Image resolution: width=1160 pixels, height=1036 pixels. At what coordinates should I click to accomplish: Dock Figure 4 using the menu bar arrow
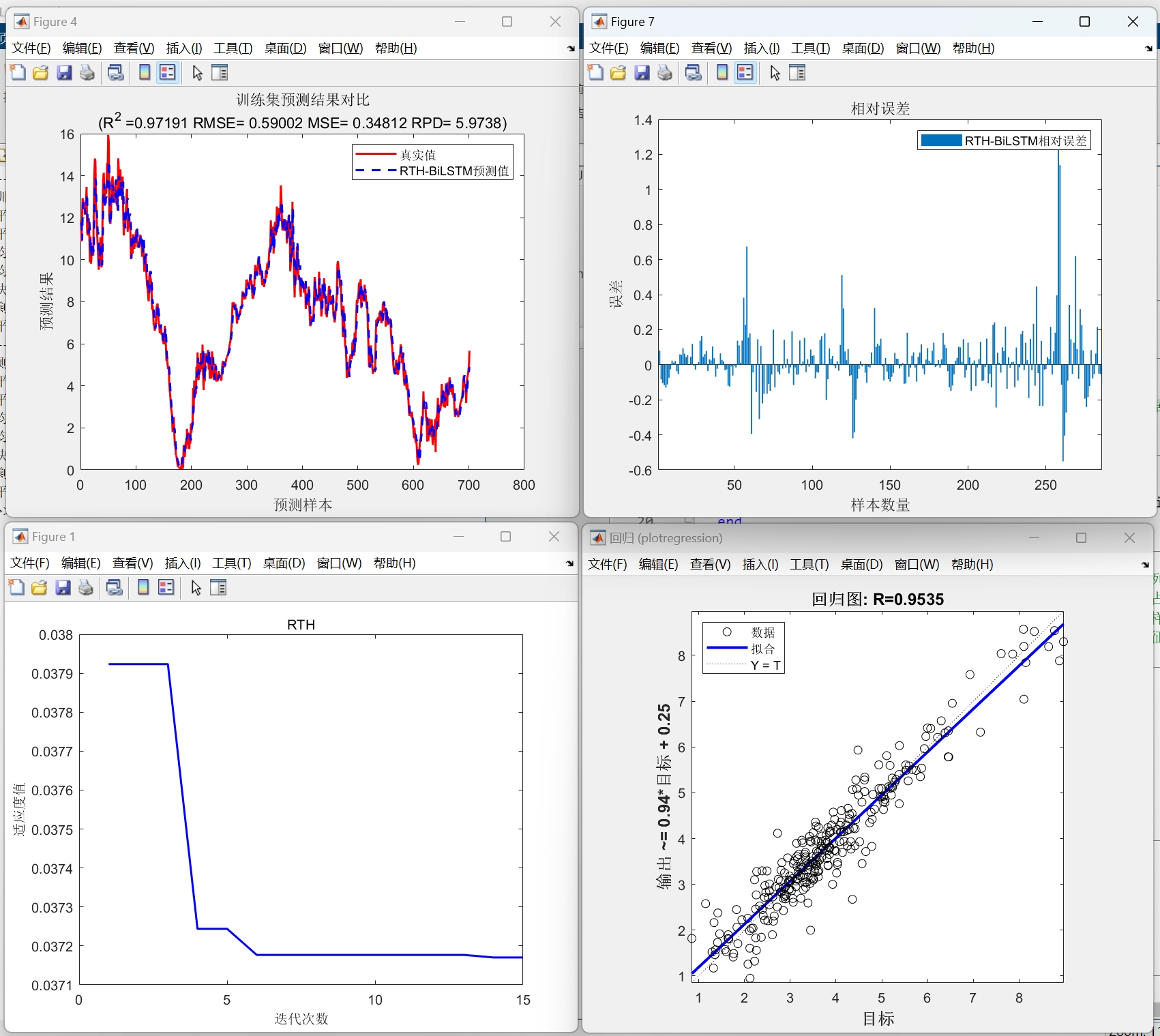(x=571, y=48)
